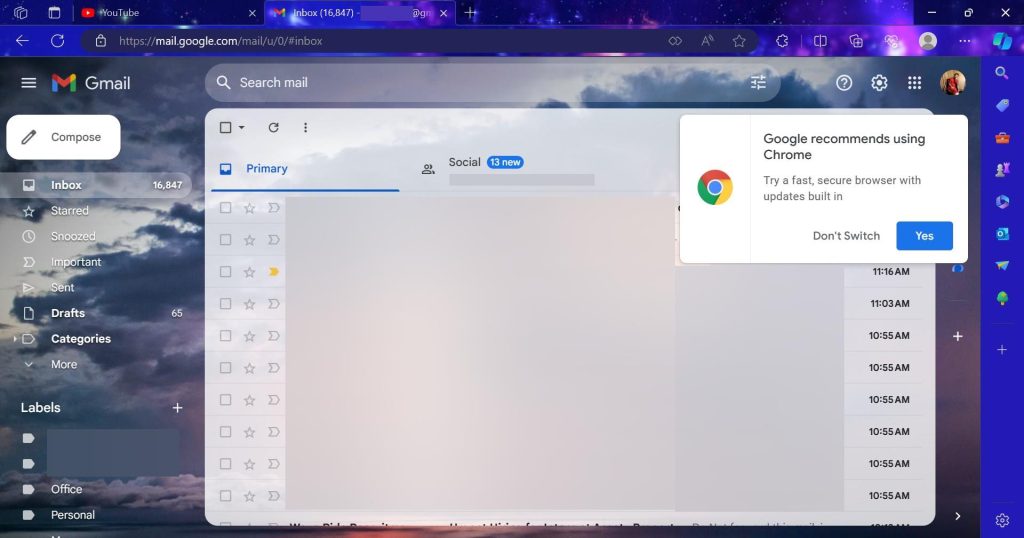Select the last 10:55 AM email checkbox
This screenshot has width=1024, height=538.
click(225, 496)
